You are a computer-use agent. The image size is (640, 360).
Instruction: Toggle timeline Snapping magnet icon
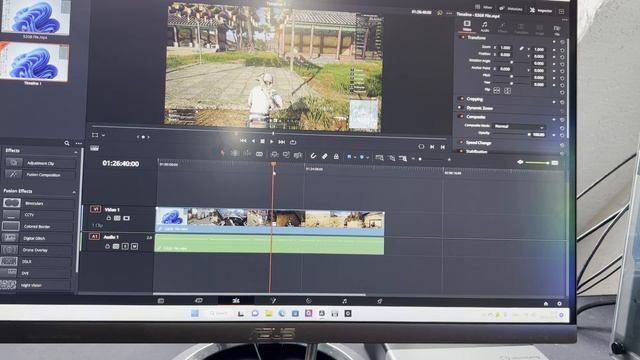pos(313,156)
